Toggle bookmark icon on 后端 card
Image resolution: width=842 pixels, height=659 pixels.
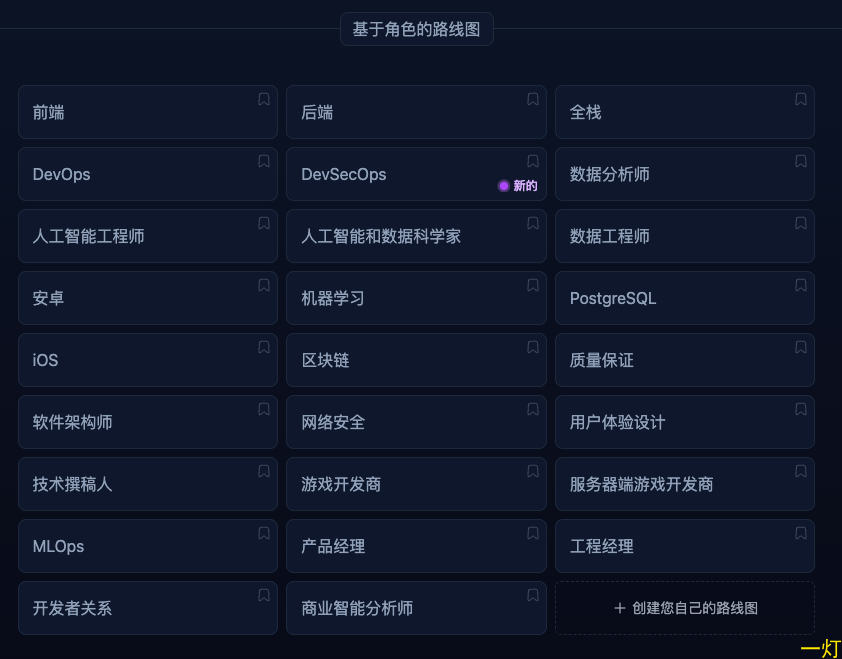pyautogui.click(x=533, y=99)
